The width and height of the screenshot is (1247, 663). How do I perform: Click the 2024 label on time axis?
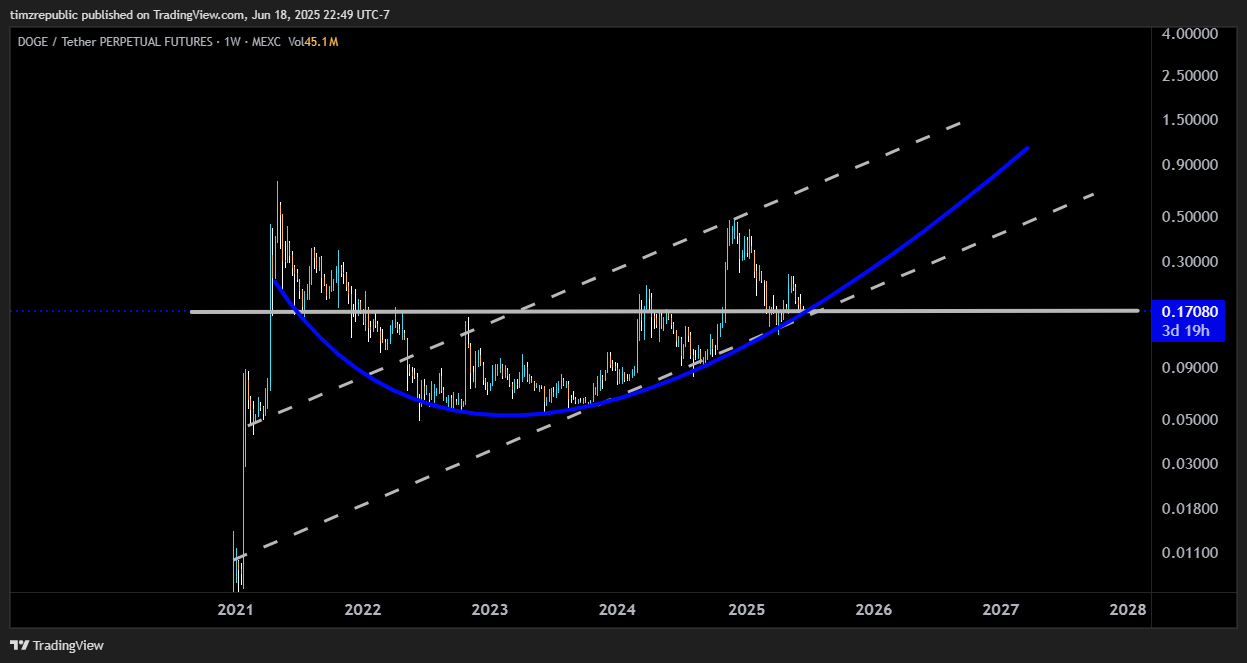pyautogui.click(x=618, y=610)
